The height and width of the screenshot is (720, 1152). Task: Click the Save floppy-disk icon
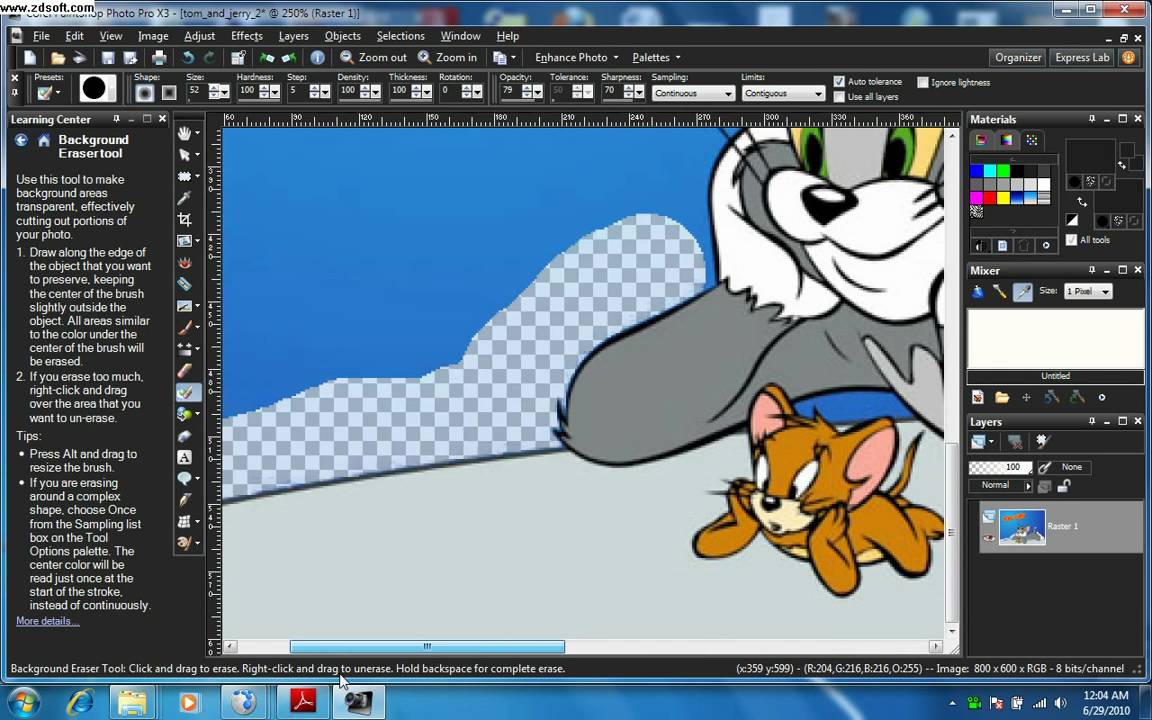click(x=108, y=57)
